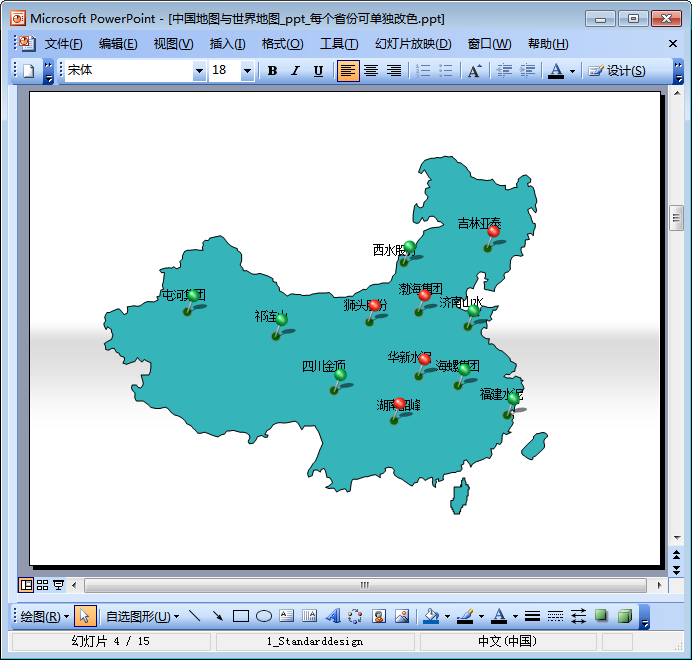The image size is (692, 660).
Task: Select the arrow Select Objects tool
Action: pyautogui.click(x=85, y=616)
